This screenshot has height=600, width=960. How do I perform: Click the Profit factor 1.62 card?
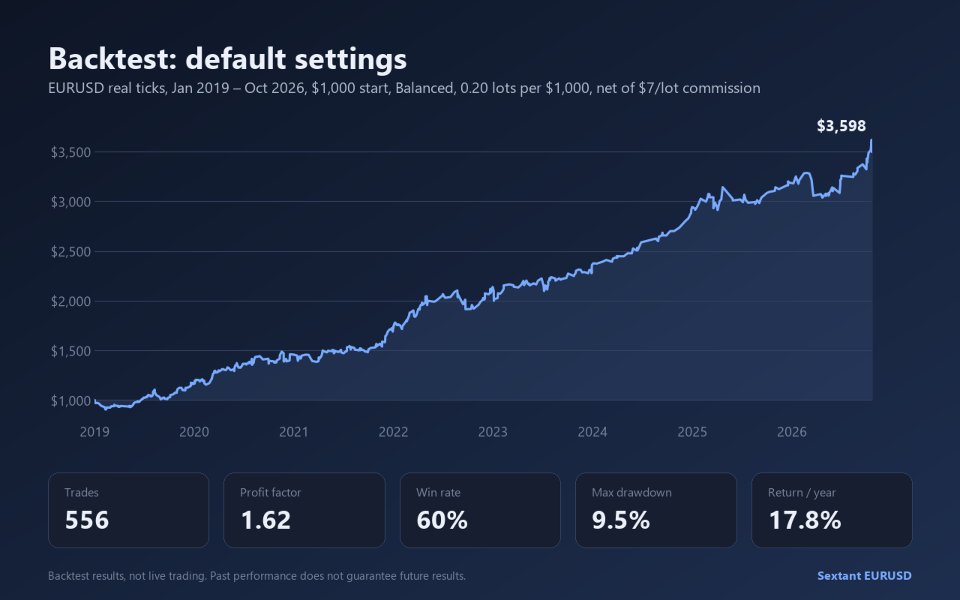304,510
